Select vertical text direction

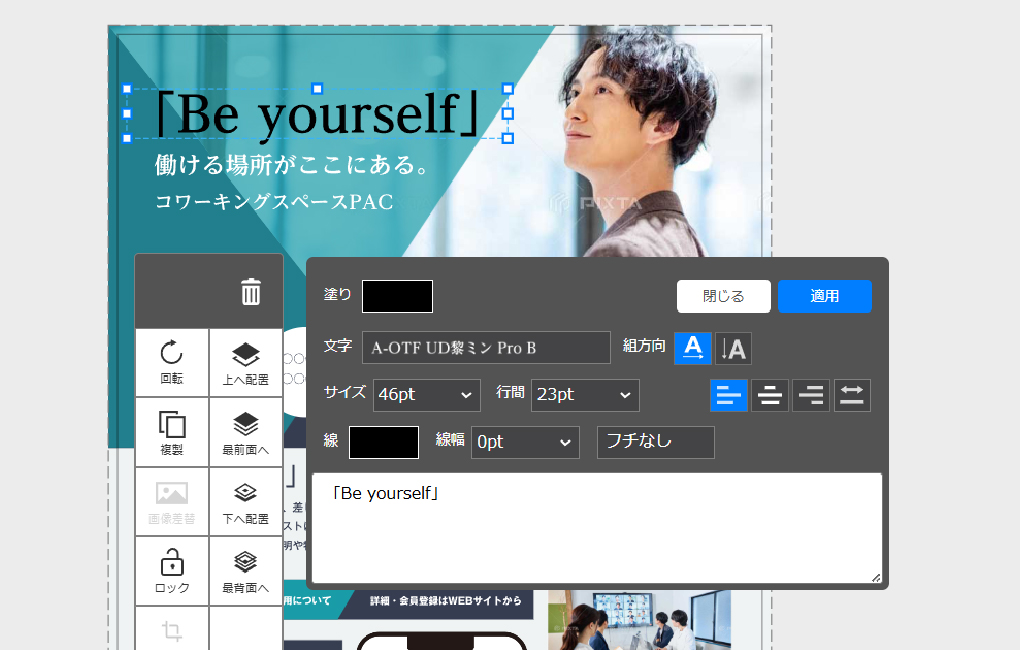[733, 348]
